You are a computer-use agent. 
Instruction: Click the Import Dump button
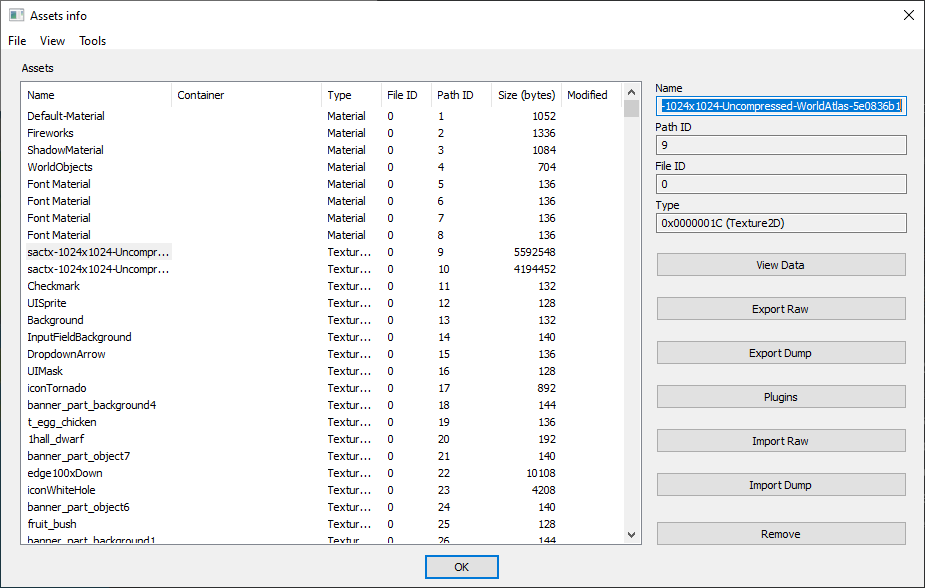780,485
